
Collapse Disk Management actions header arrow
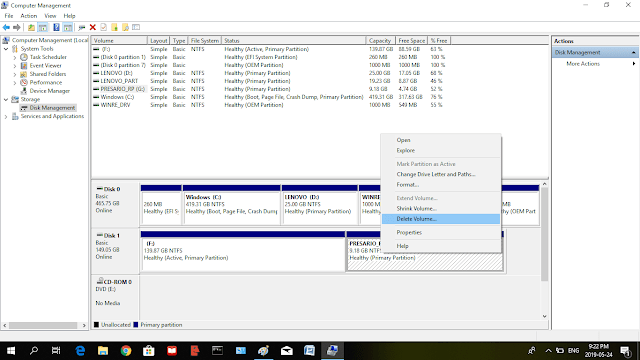tap(633, 52)
